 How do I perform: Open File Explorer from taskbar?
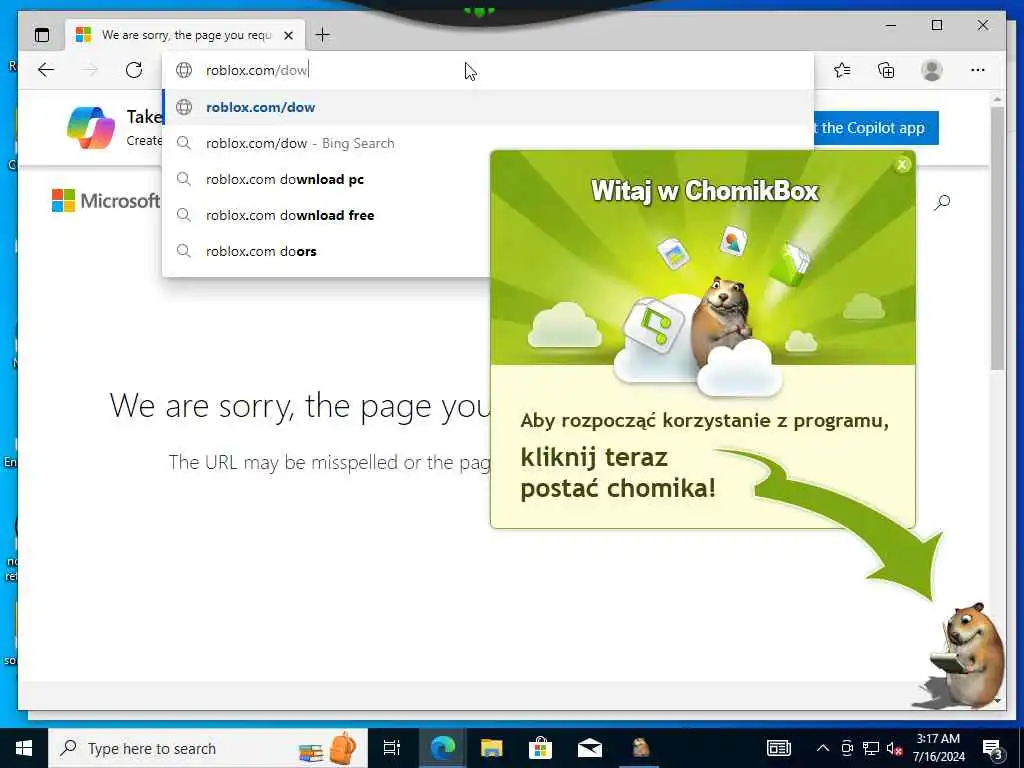coord(491,748)
